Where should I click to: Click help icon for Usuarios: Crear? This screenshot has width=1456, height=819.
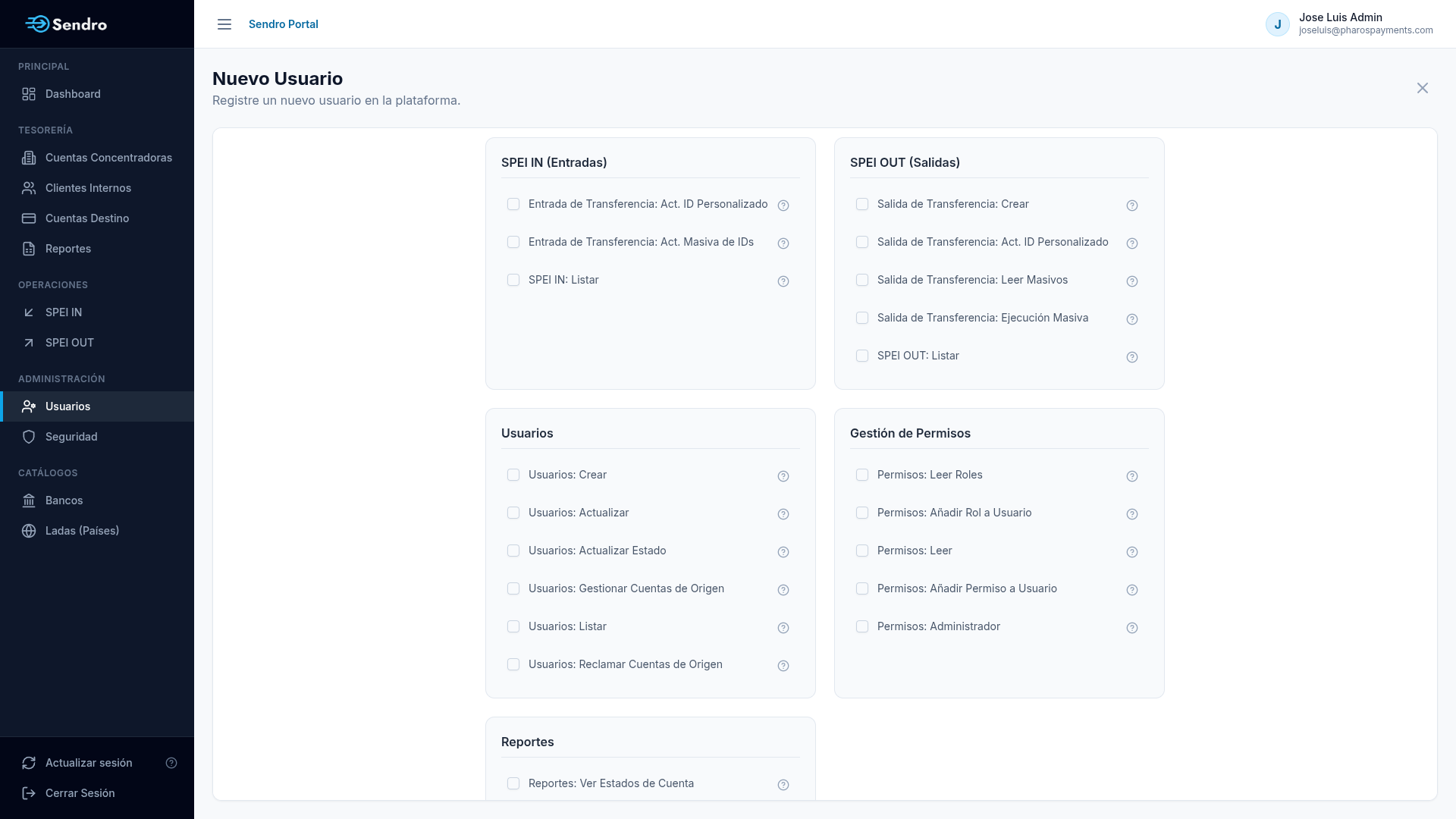[x=783, y=476]
